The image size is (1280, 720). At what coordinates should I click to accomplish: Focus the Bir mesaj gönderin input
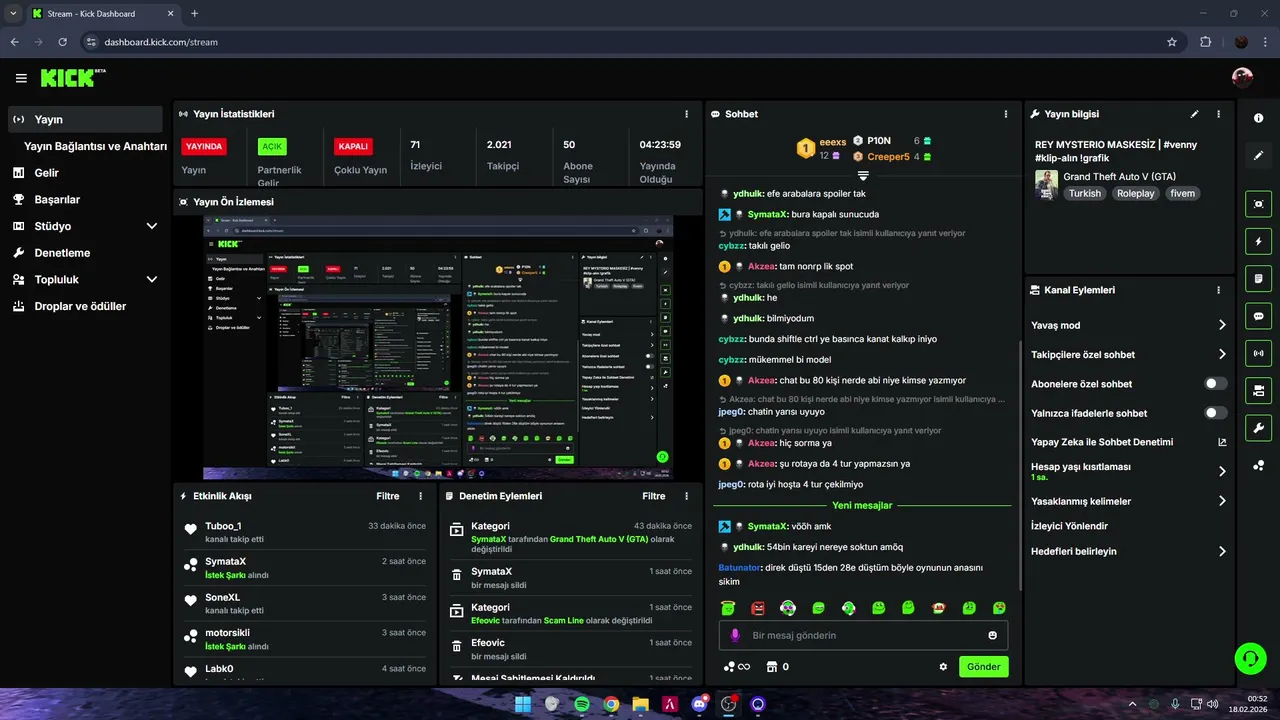(865, 635)
